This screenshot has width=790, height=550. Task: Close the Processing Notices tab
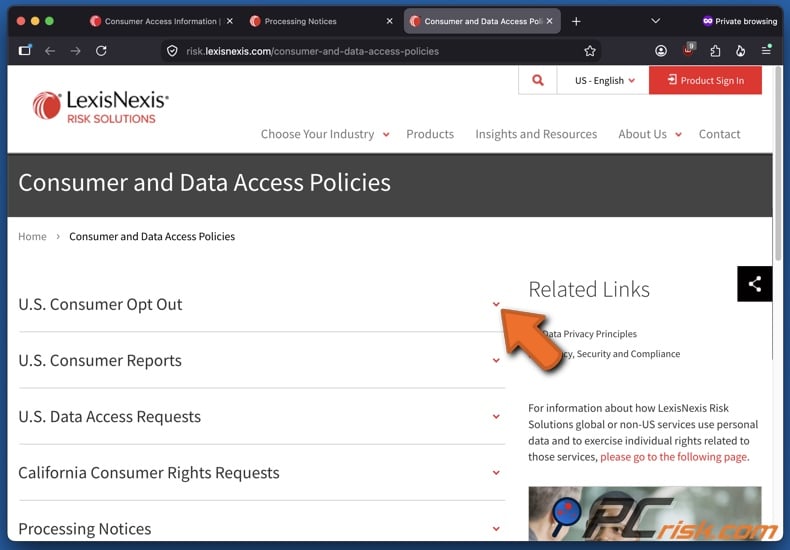389,21
